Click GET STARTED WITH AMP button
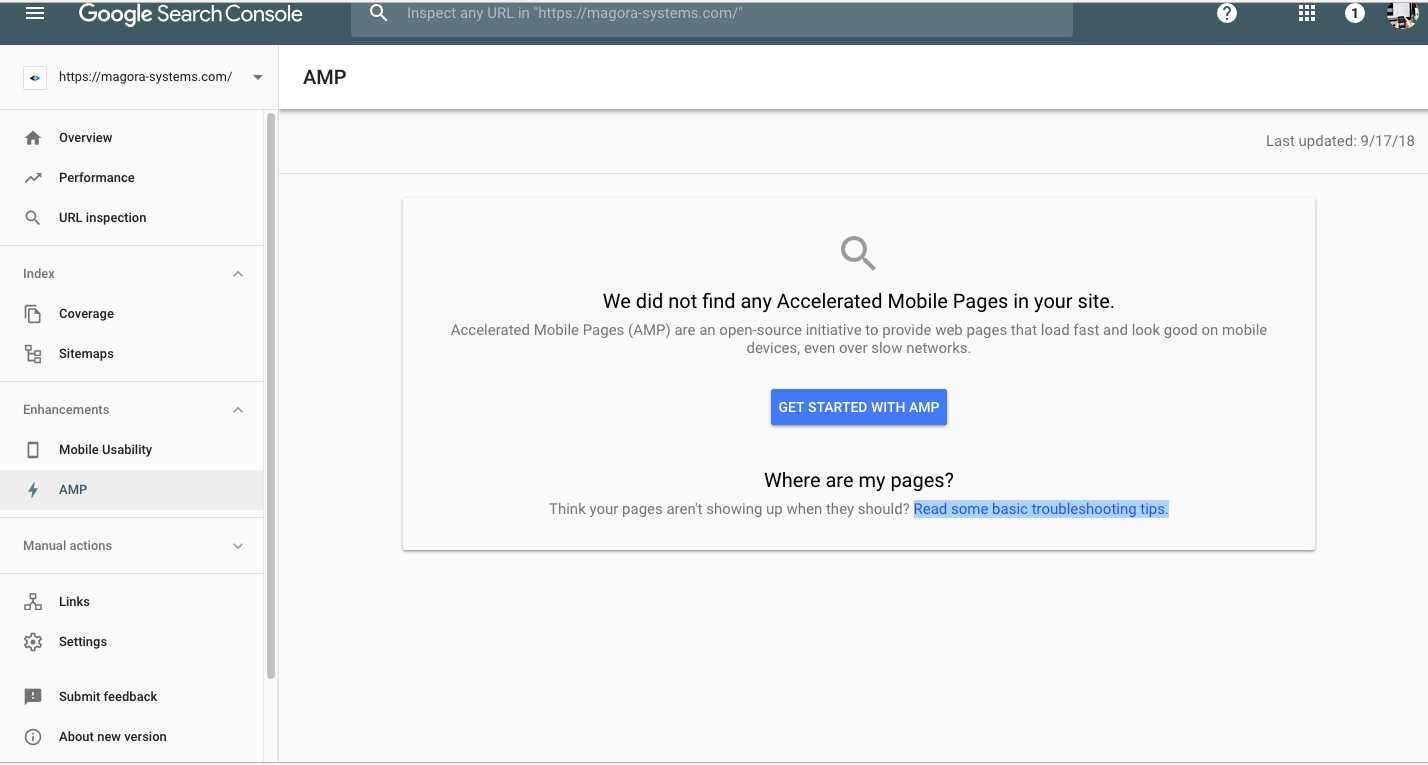This screenshot has width=1428, height=765. pyautogui.click(x=859, y=407)
